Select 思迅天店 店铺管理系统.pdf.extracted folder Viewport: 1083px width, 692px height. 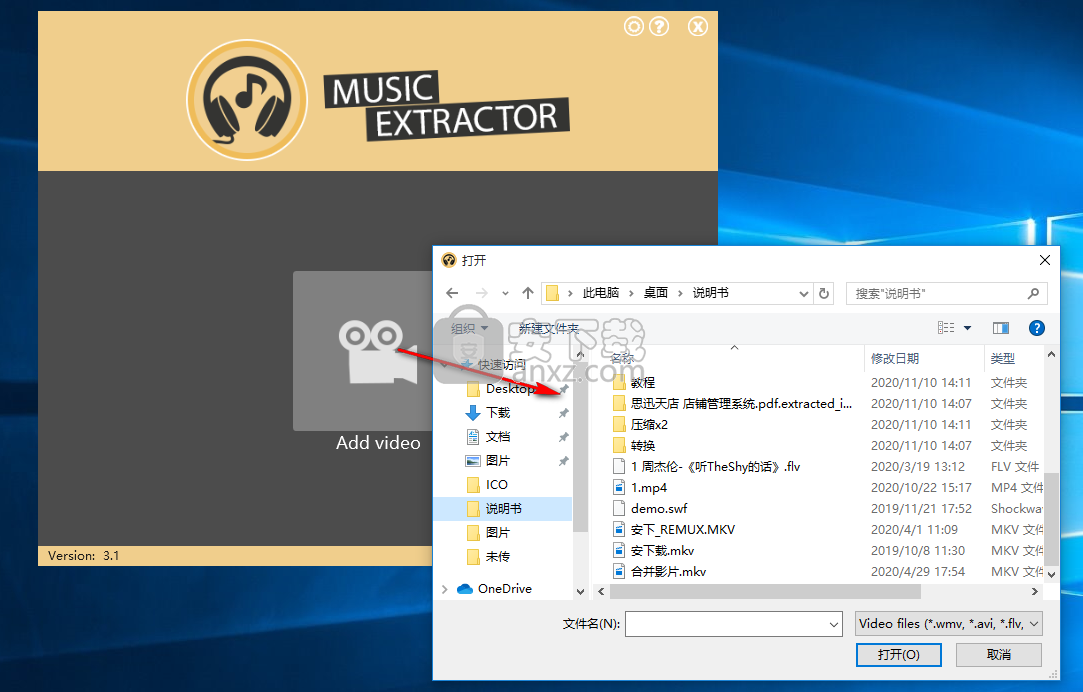click(x=741, y=403)
